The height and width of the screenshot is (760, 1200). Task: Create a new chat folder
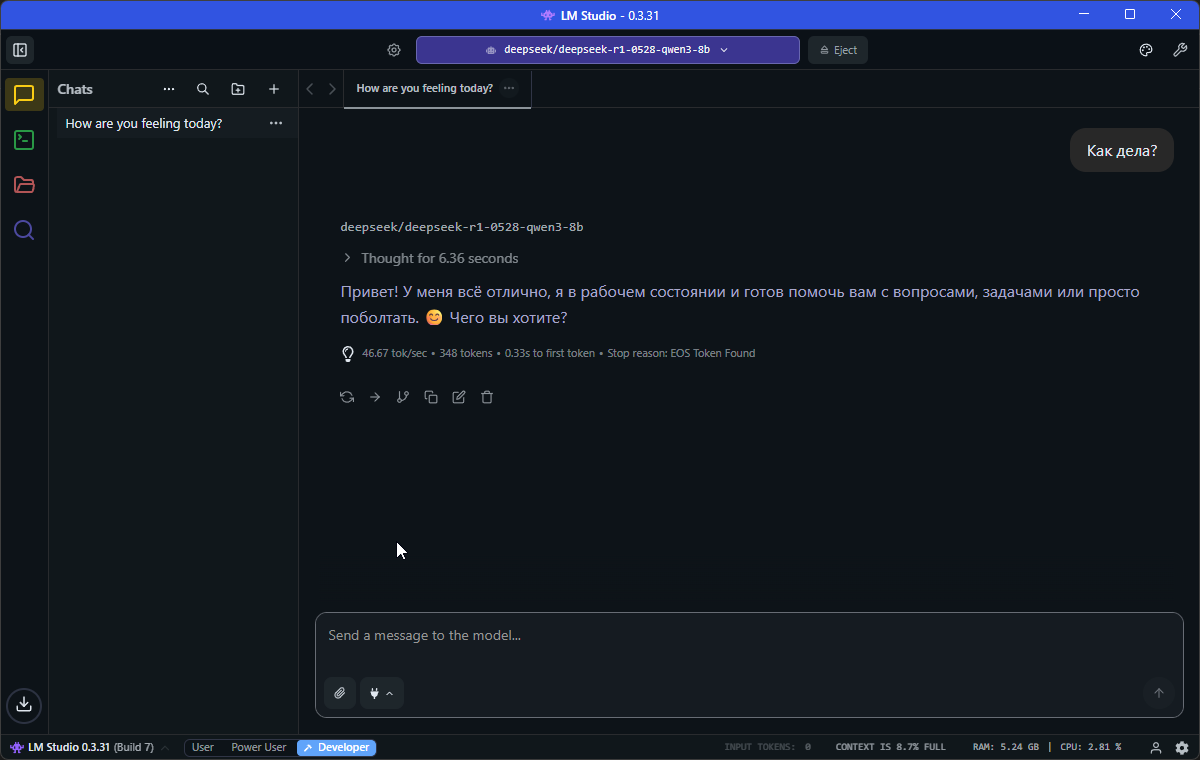[238, 89]
